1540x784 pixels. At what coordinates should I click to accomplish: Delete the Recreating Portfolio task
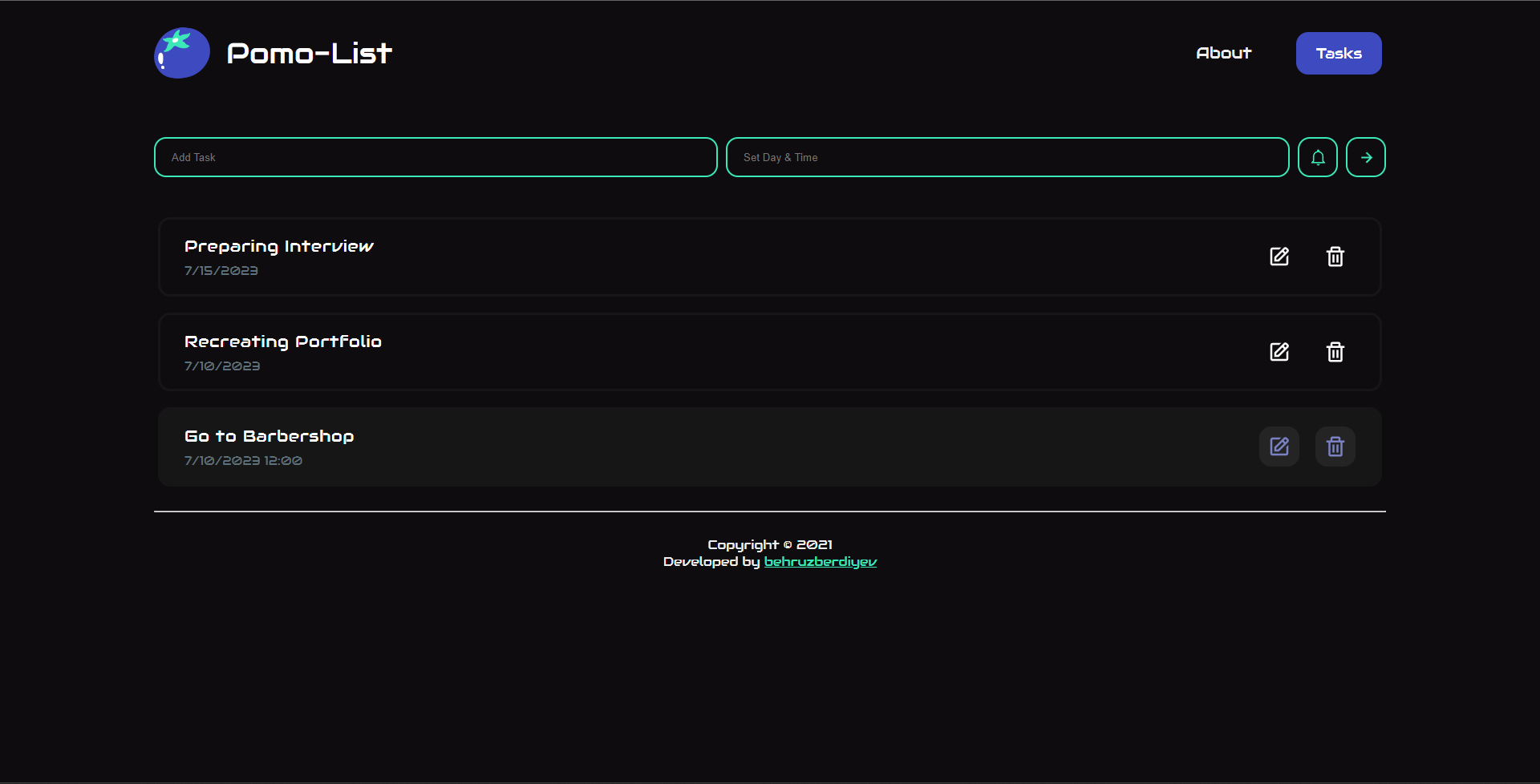(1335, 352)
